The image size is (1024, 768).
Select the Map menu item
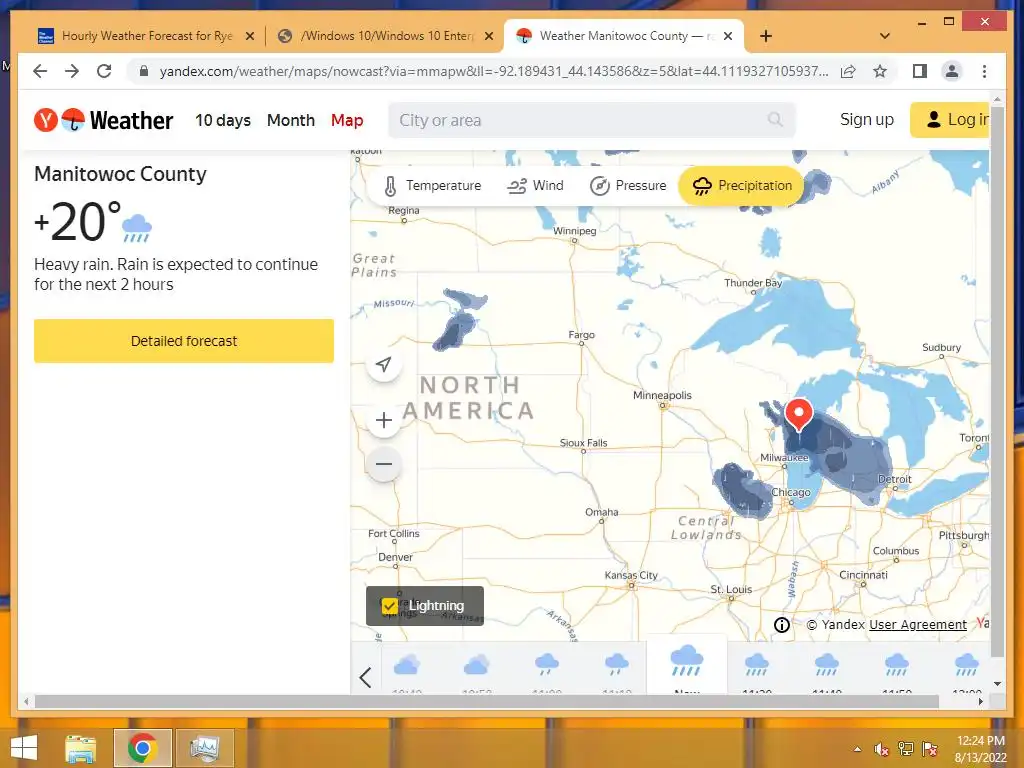tap(347, 120)
